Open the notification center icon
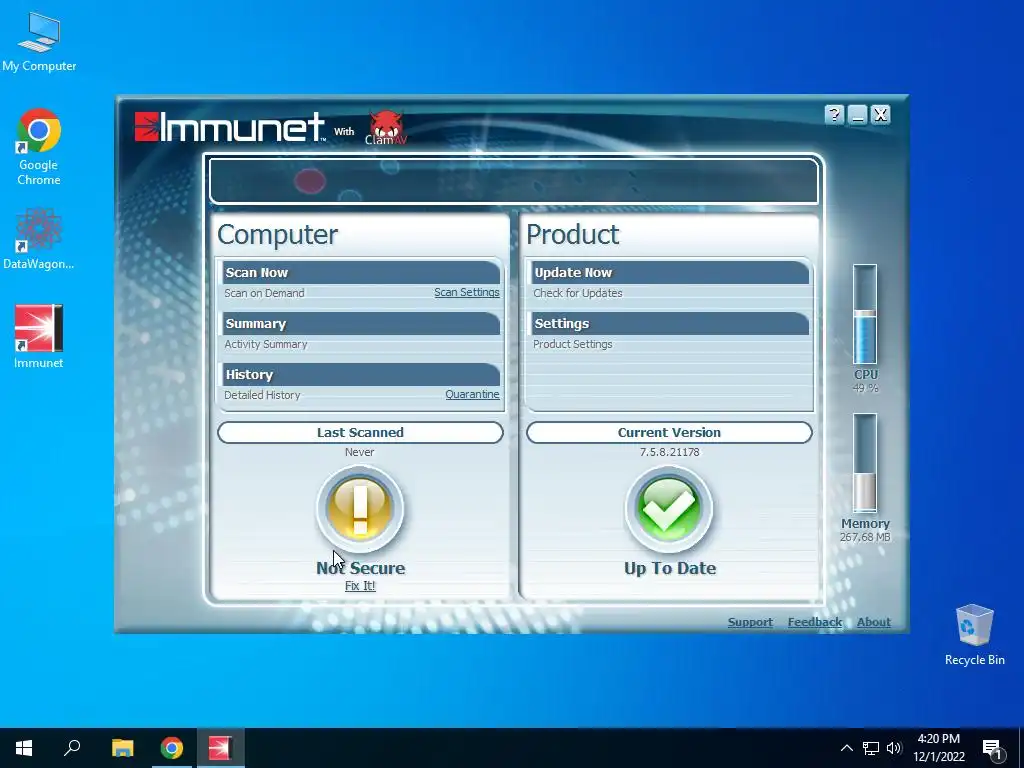The height and width of the screenshot is (768, 1024). (992, 750)
